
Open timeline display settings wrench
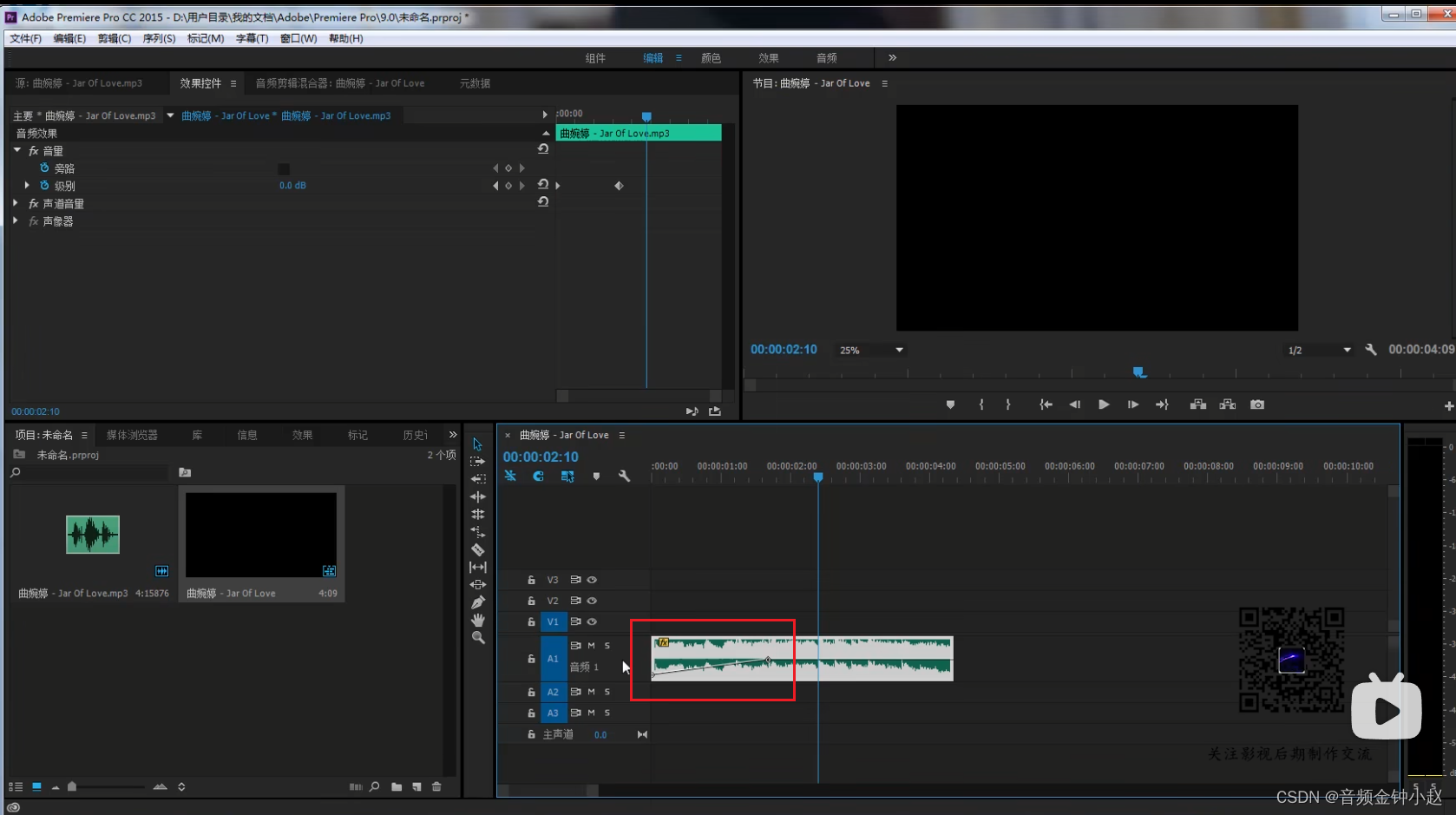pyautogui.click(x=624, y=477)
